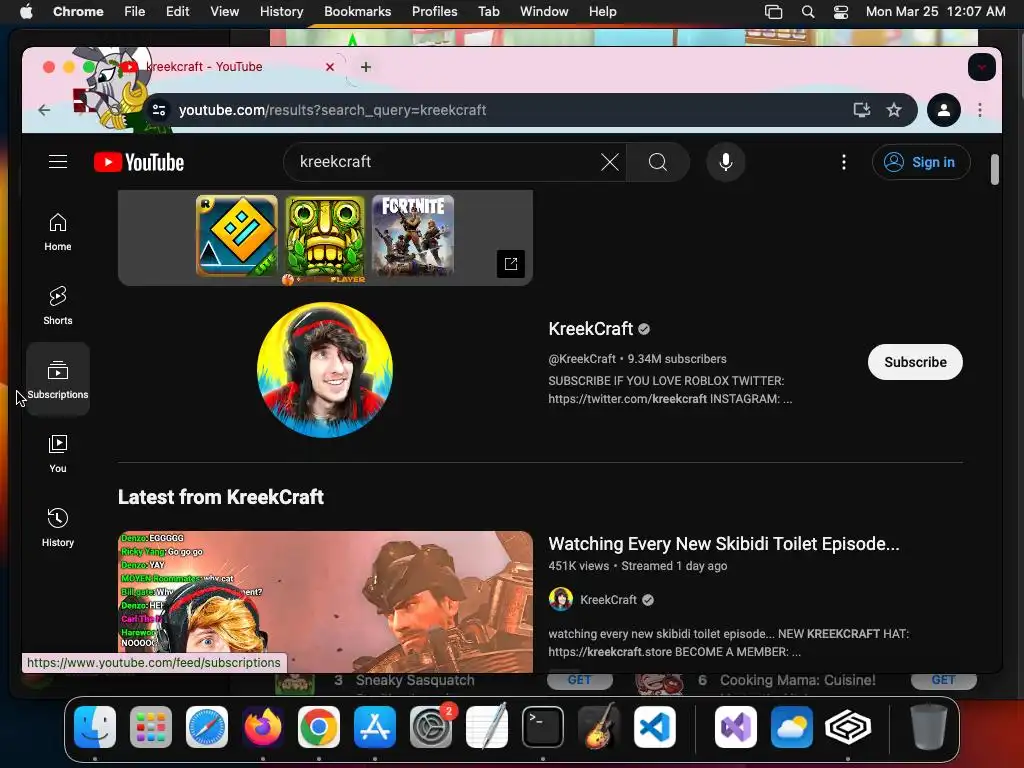
Task: Open History menu in menu bar
Action: (x=281, y=12)
